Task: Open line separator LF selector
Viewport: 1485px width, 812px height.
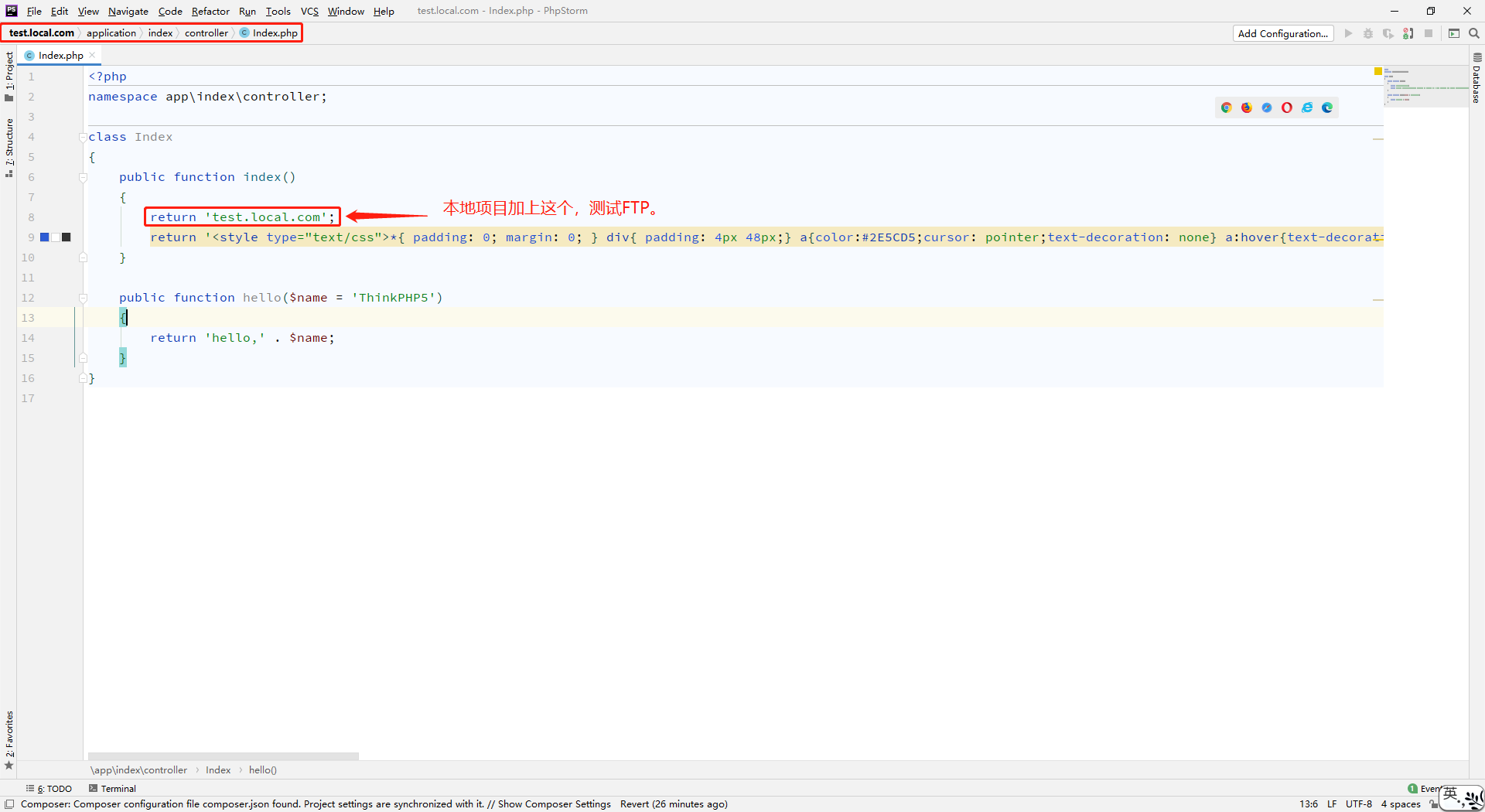Action: [1332, 804]
